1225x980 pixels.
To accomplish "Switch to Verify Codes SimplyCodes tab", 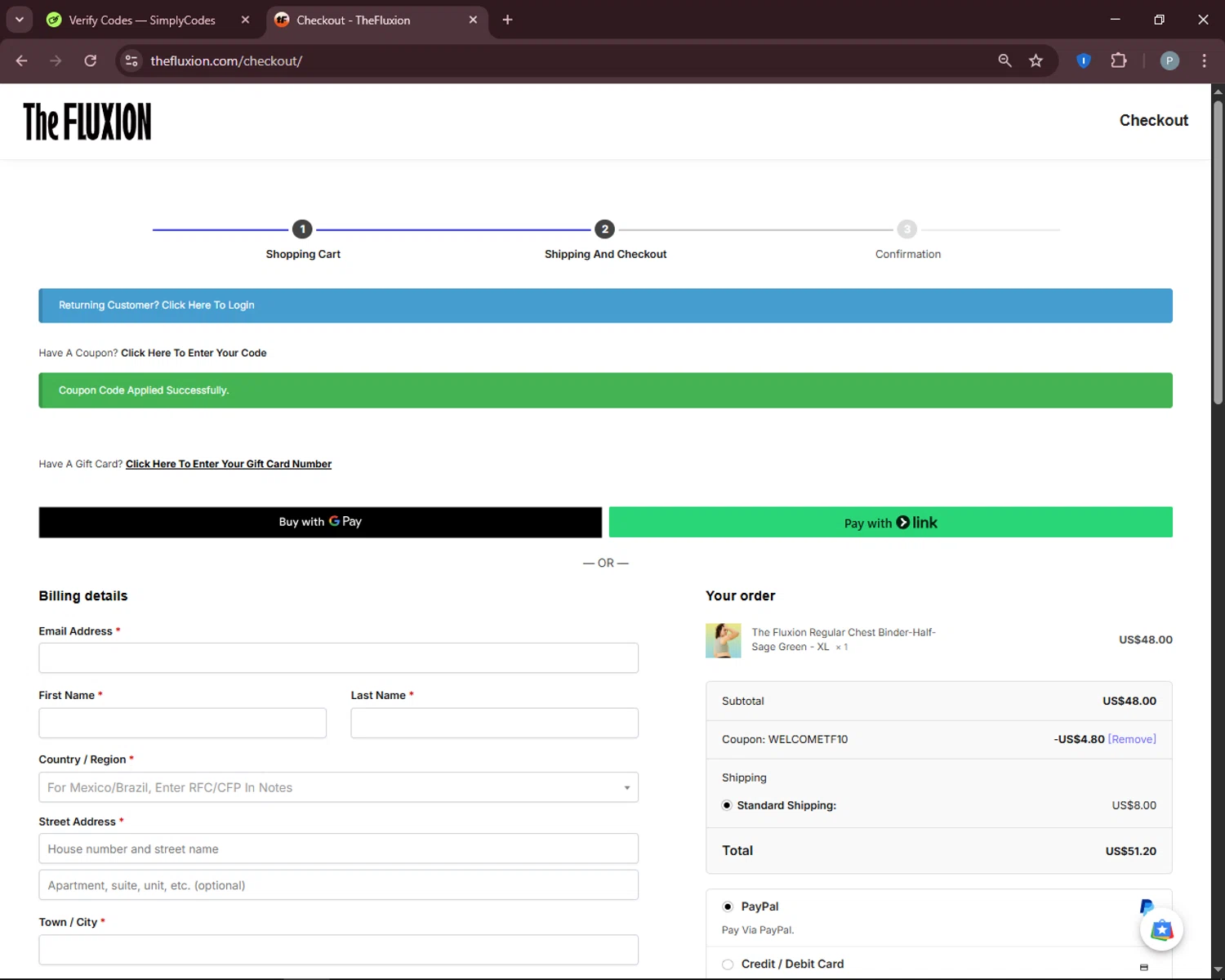I will pos(141,20).
